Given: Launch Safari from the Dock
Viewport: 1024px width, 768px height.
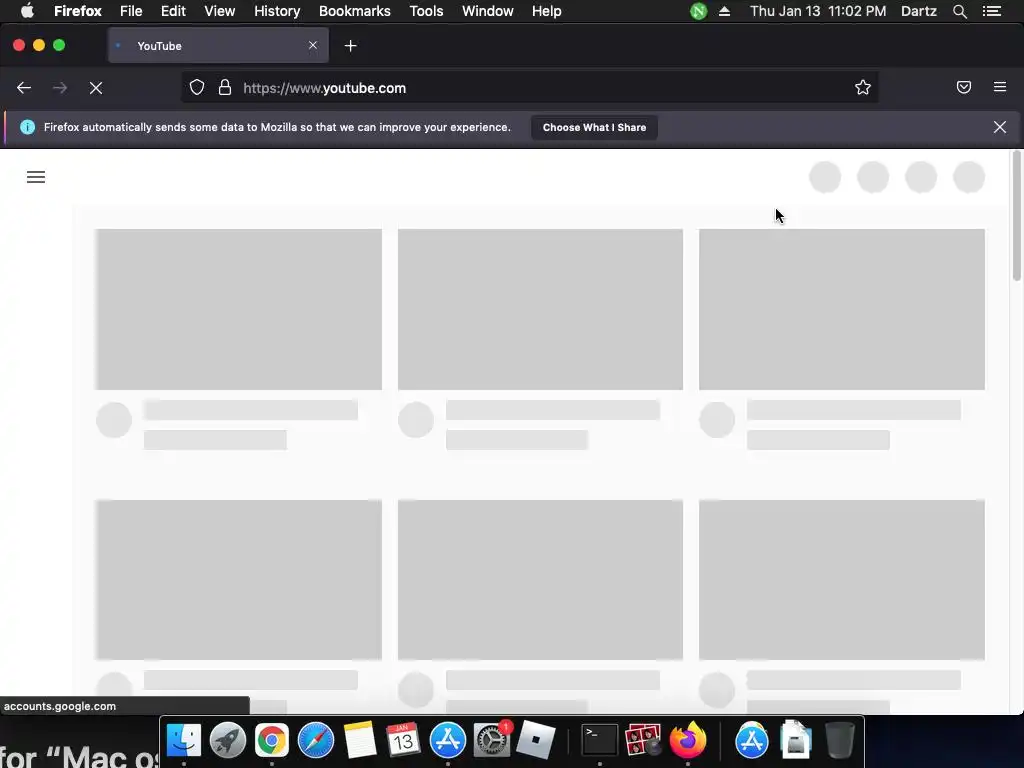Looking at the screenshot, I should pos(315,740).
